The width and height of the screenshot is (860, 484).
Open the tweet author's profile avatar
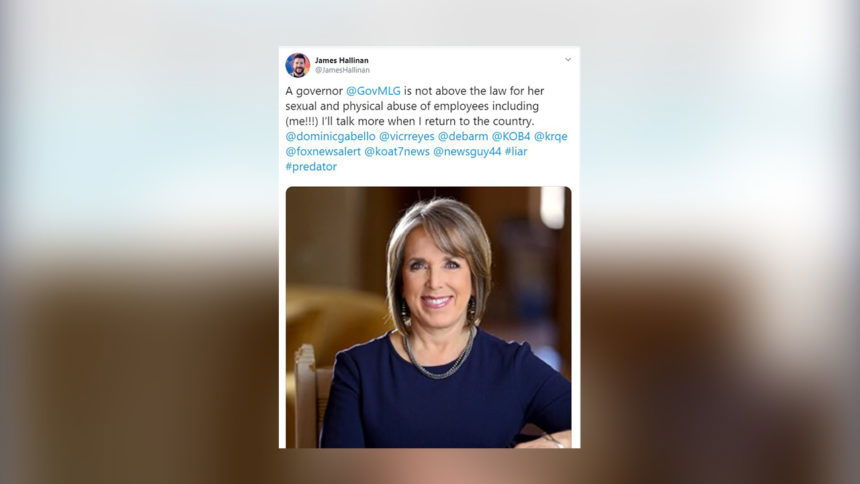pos(297,65)
